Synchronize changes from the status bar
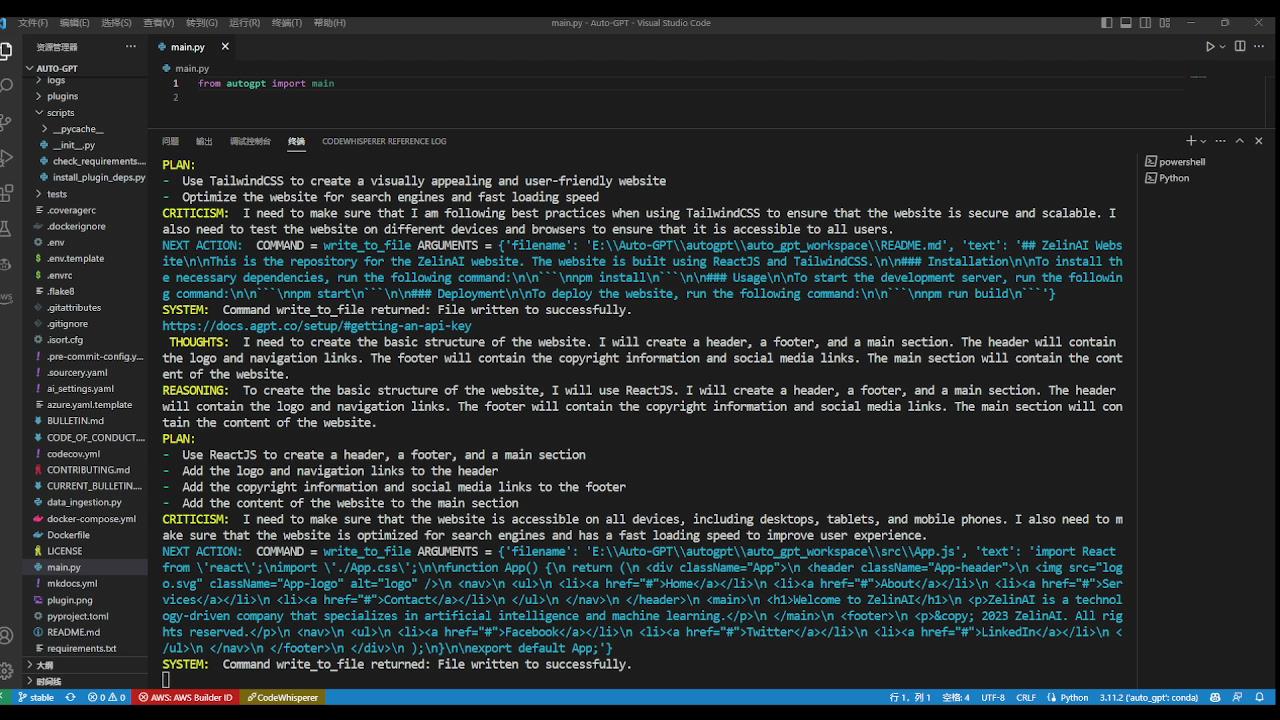 (x=70, y=697)
